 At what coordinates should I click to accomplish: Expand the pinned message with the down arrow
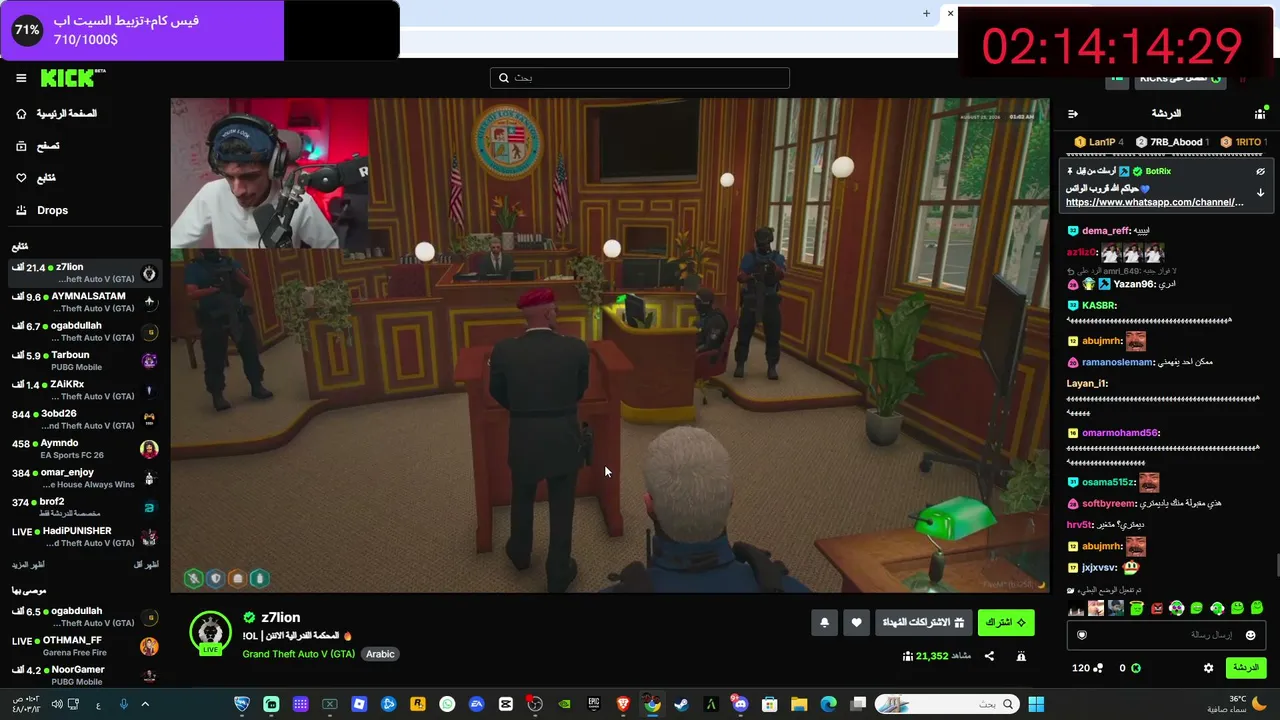pos(1260,192)
